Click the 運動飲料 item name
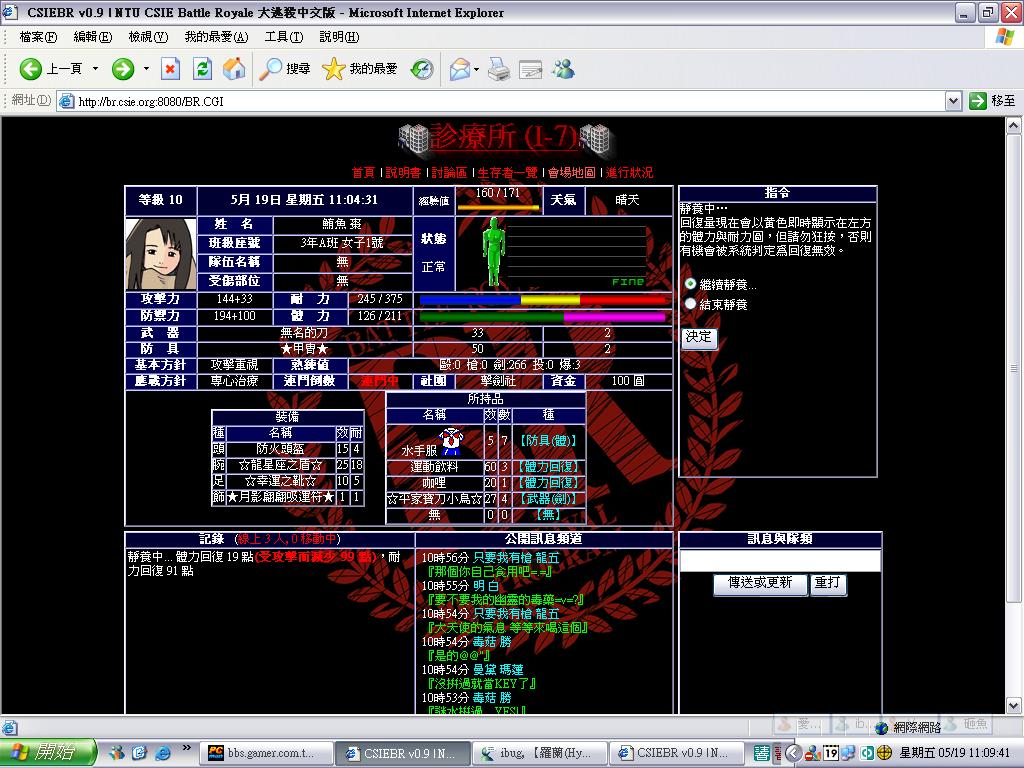1024x768 pixels. pyautogui.click(x=434, y=467)
